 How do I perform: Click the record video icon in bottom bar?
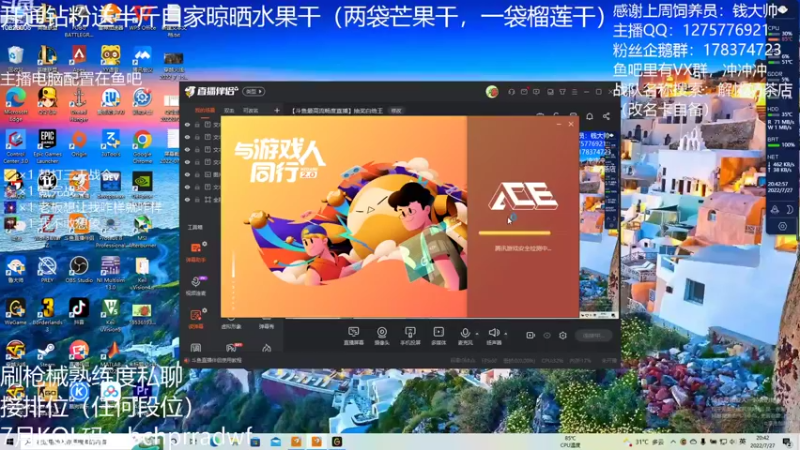(531, 335)
